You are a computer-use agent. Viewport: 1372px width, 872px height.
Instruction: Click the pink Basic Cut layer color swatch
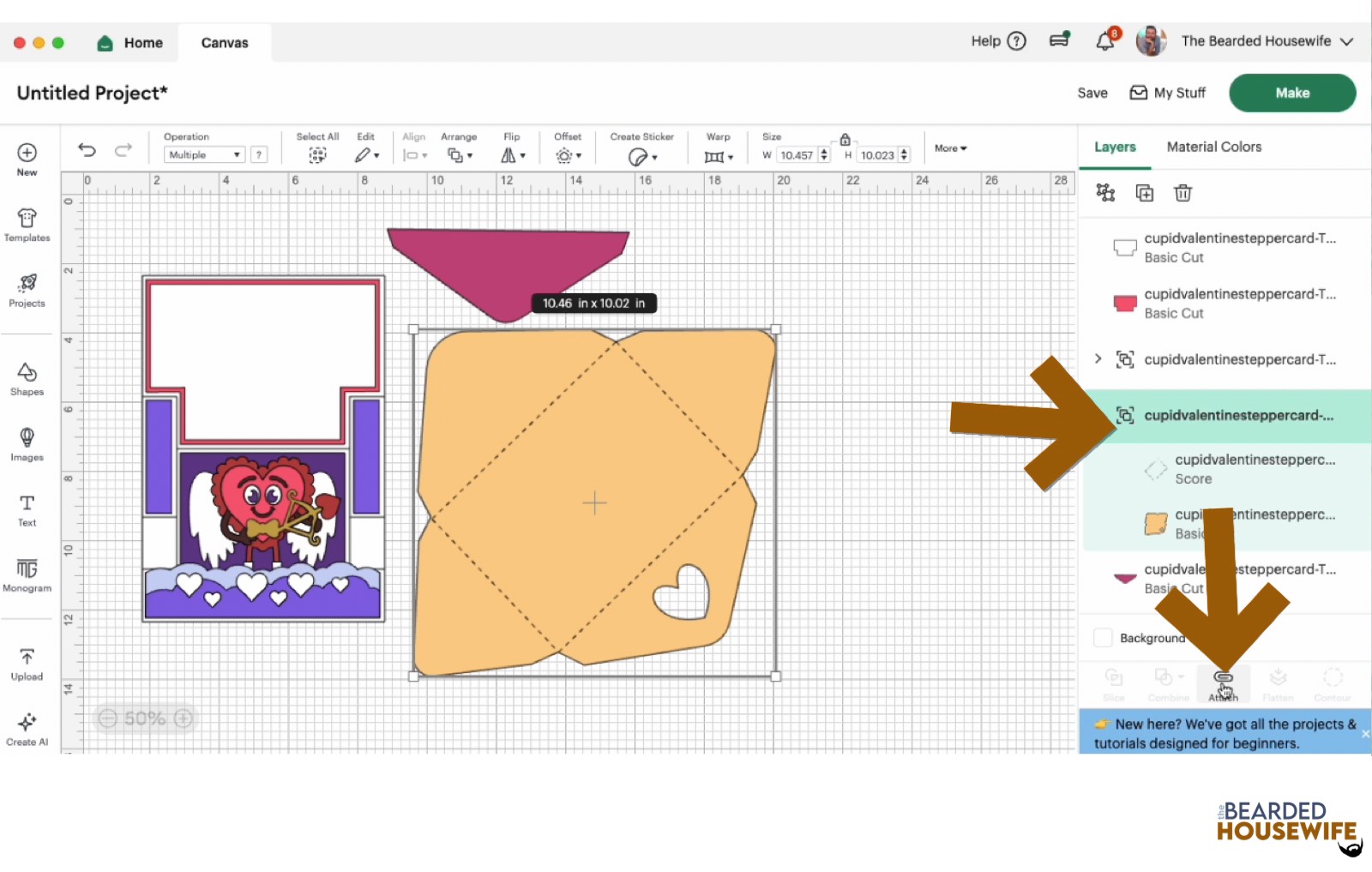1124,303
